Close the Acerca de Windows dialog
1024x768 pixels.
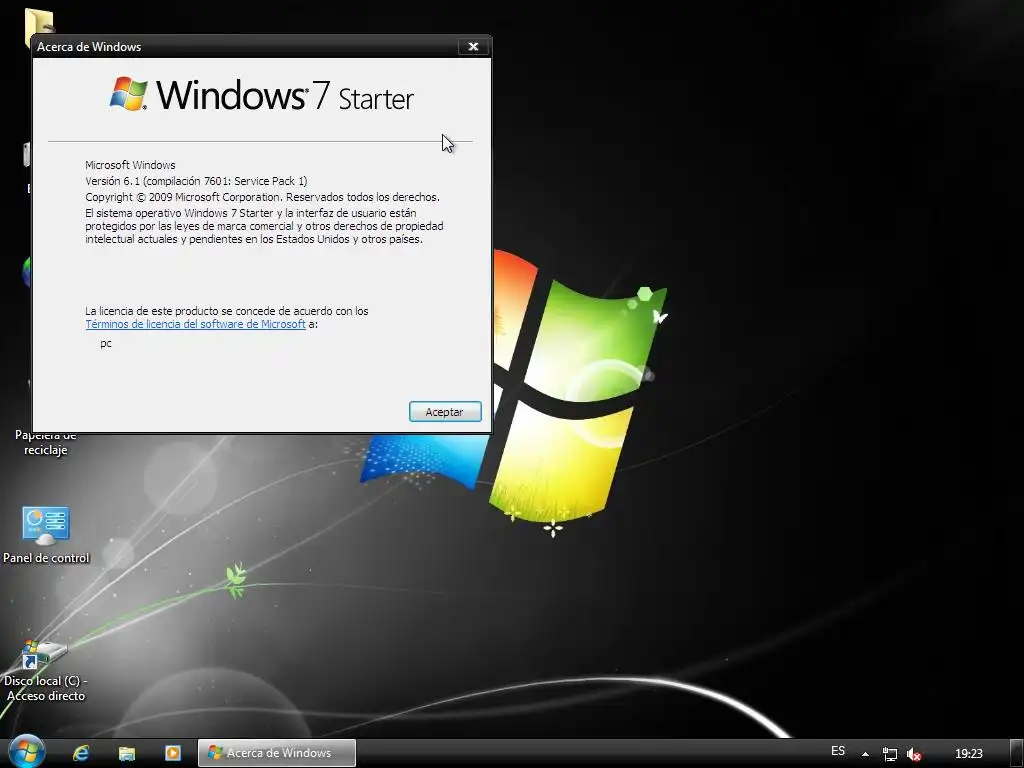473,46
